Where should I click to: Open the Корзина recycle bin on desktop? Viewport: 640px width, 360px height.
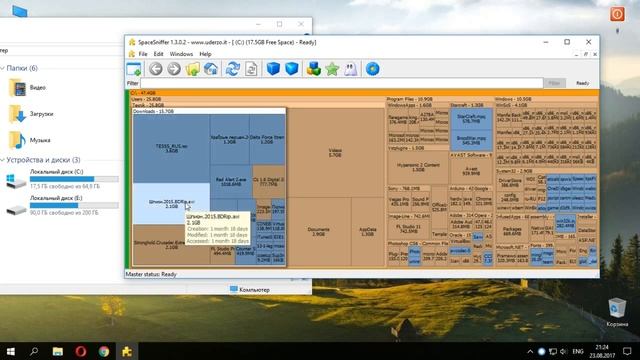617,312
